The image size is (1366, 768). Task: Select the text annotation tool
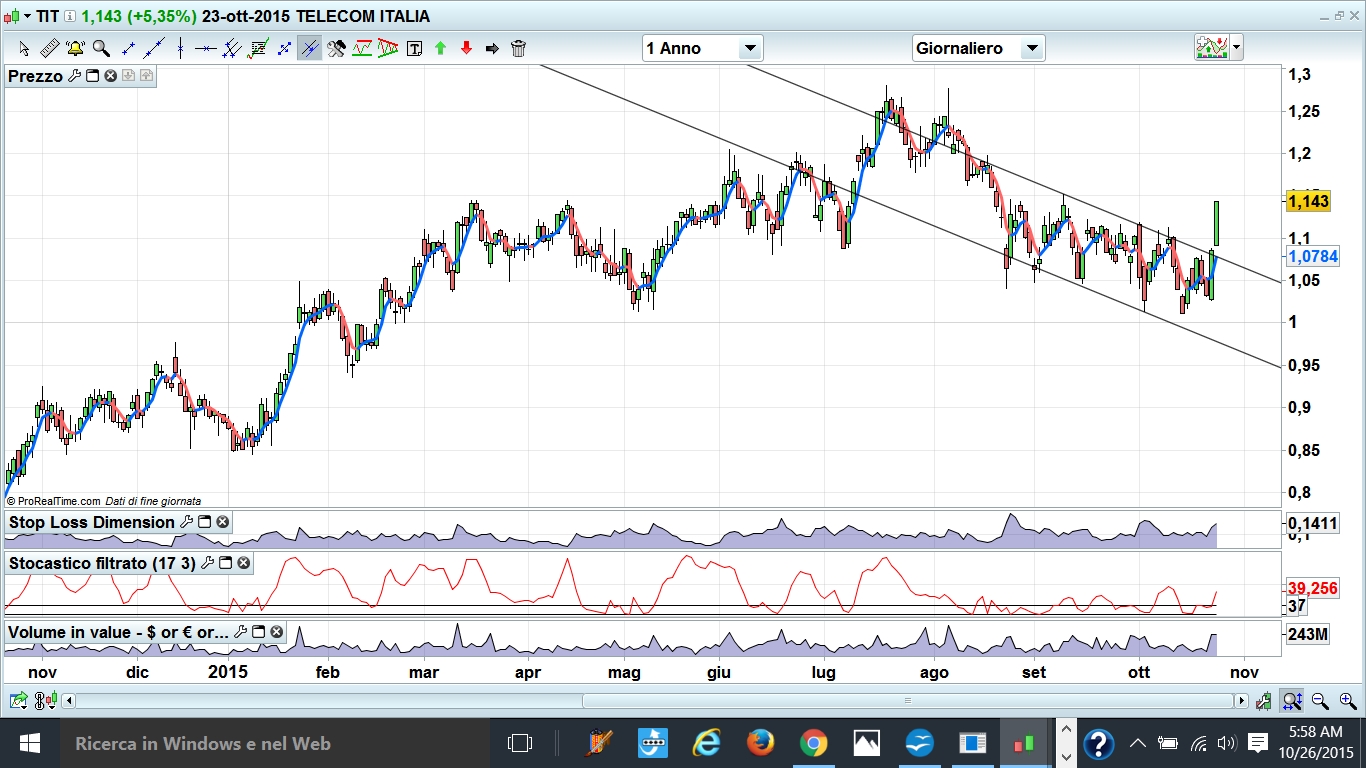point(414,48)
